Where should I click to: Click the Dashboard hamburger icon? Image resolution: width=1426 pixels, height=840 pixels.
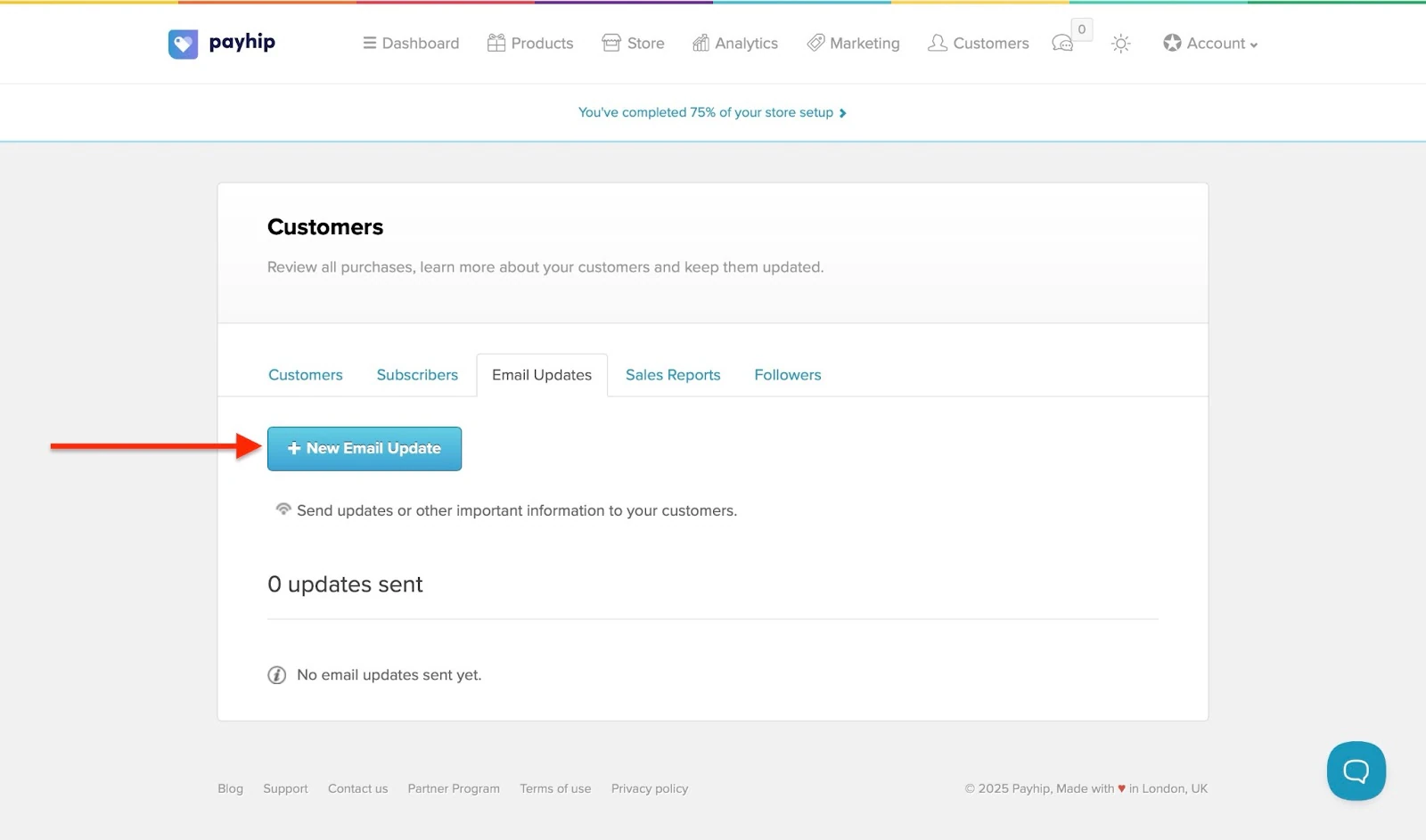tap(369, 43)
